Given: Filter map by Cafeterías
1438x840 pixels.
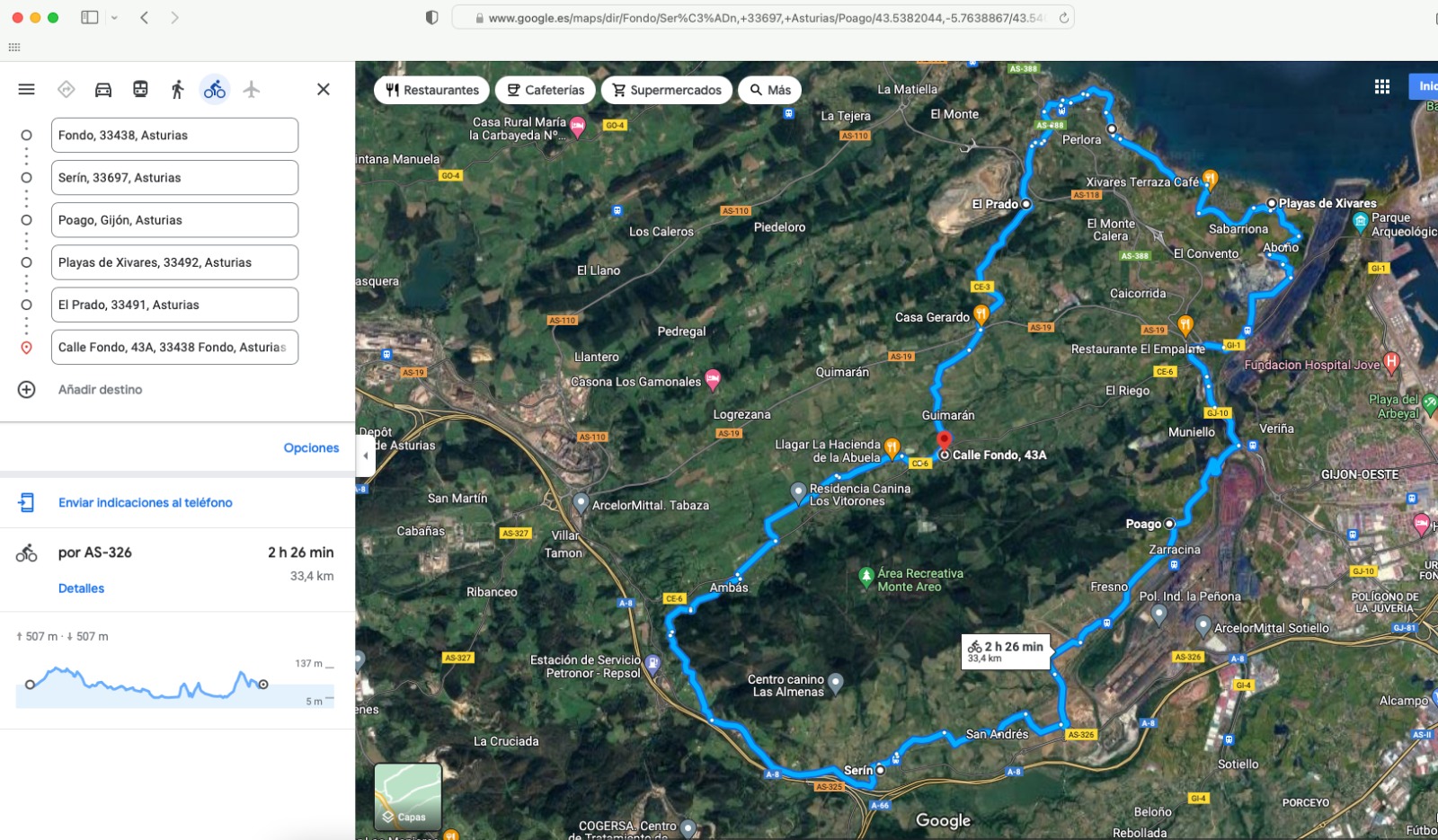Looking at the screenshot, I should (546, 90).
